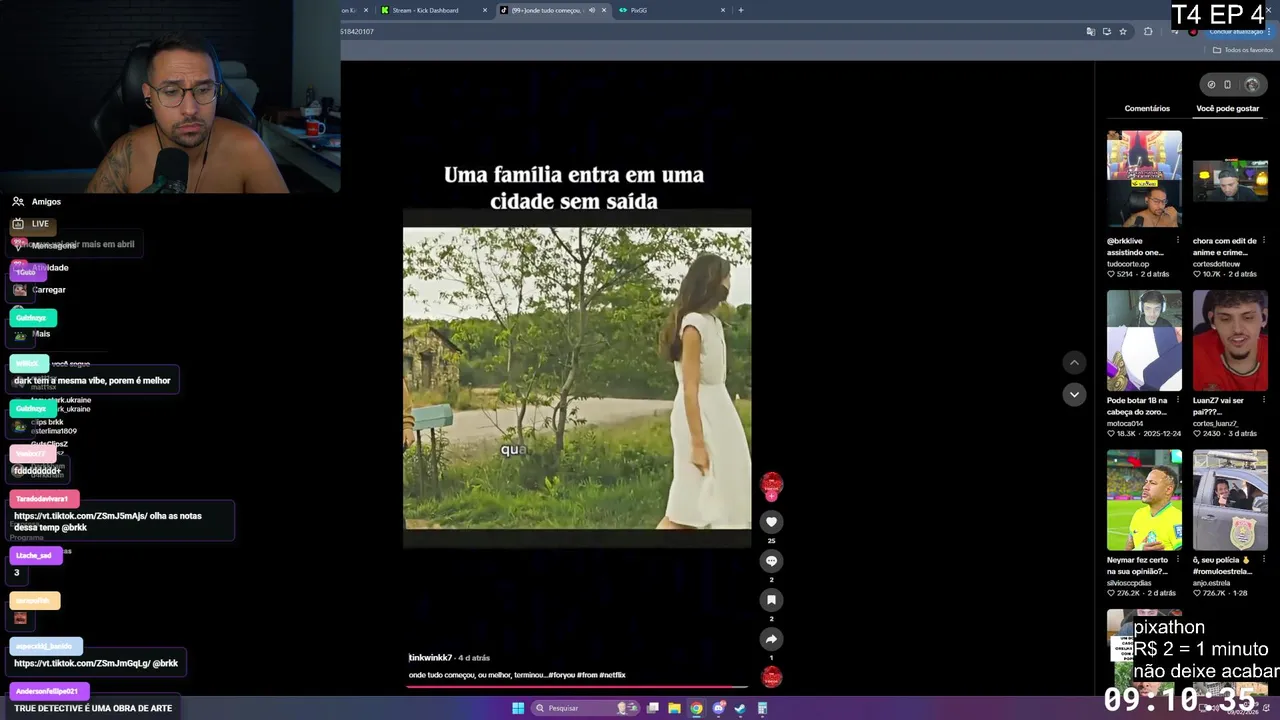This screenshot has height=720, width=1280.
Task: Open LuanZ7 vai ser pai thumbnail
Action: (1230, 340)
